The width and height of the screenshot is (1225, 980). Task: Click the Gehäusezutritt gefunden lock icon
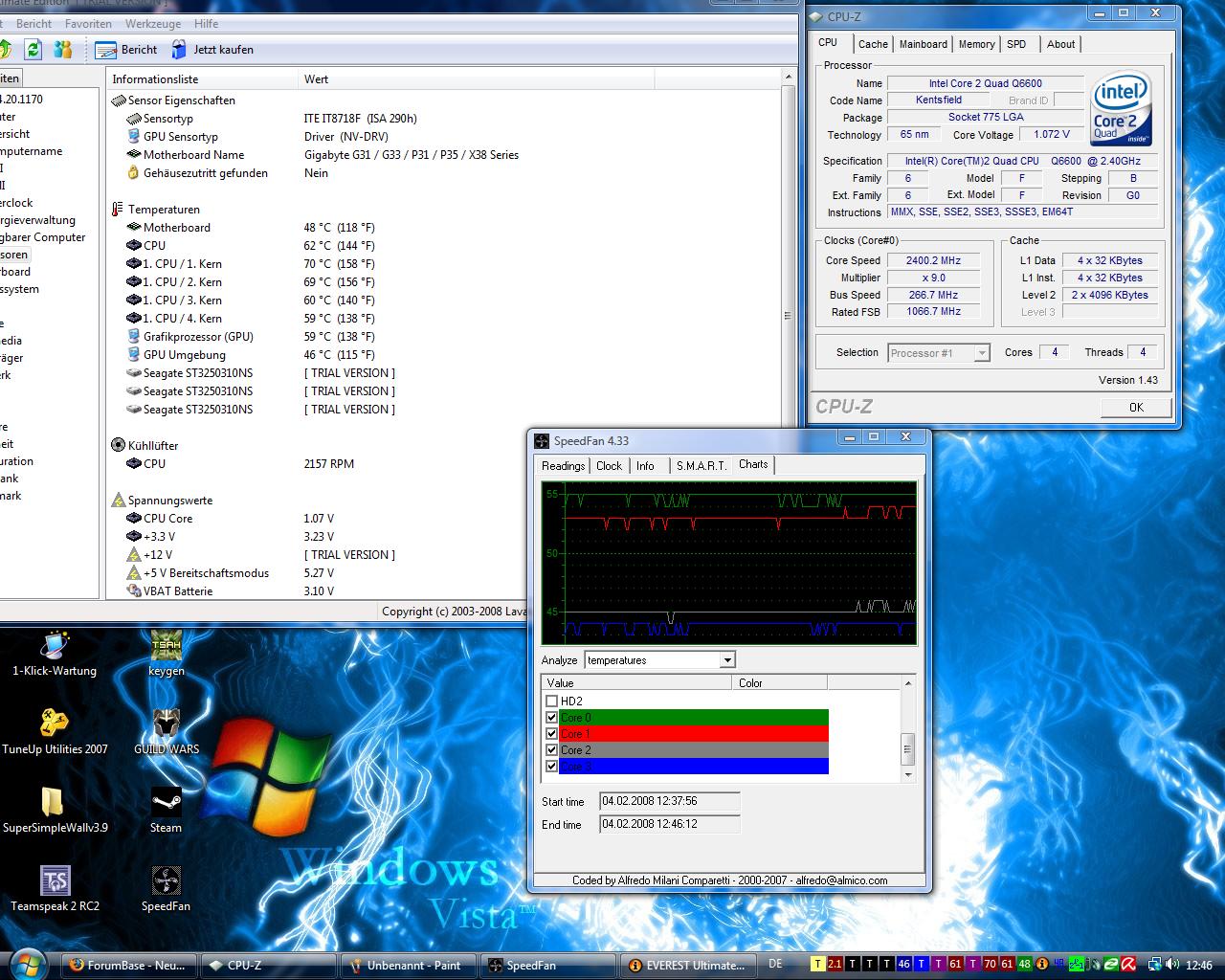click(134, 173)
